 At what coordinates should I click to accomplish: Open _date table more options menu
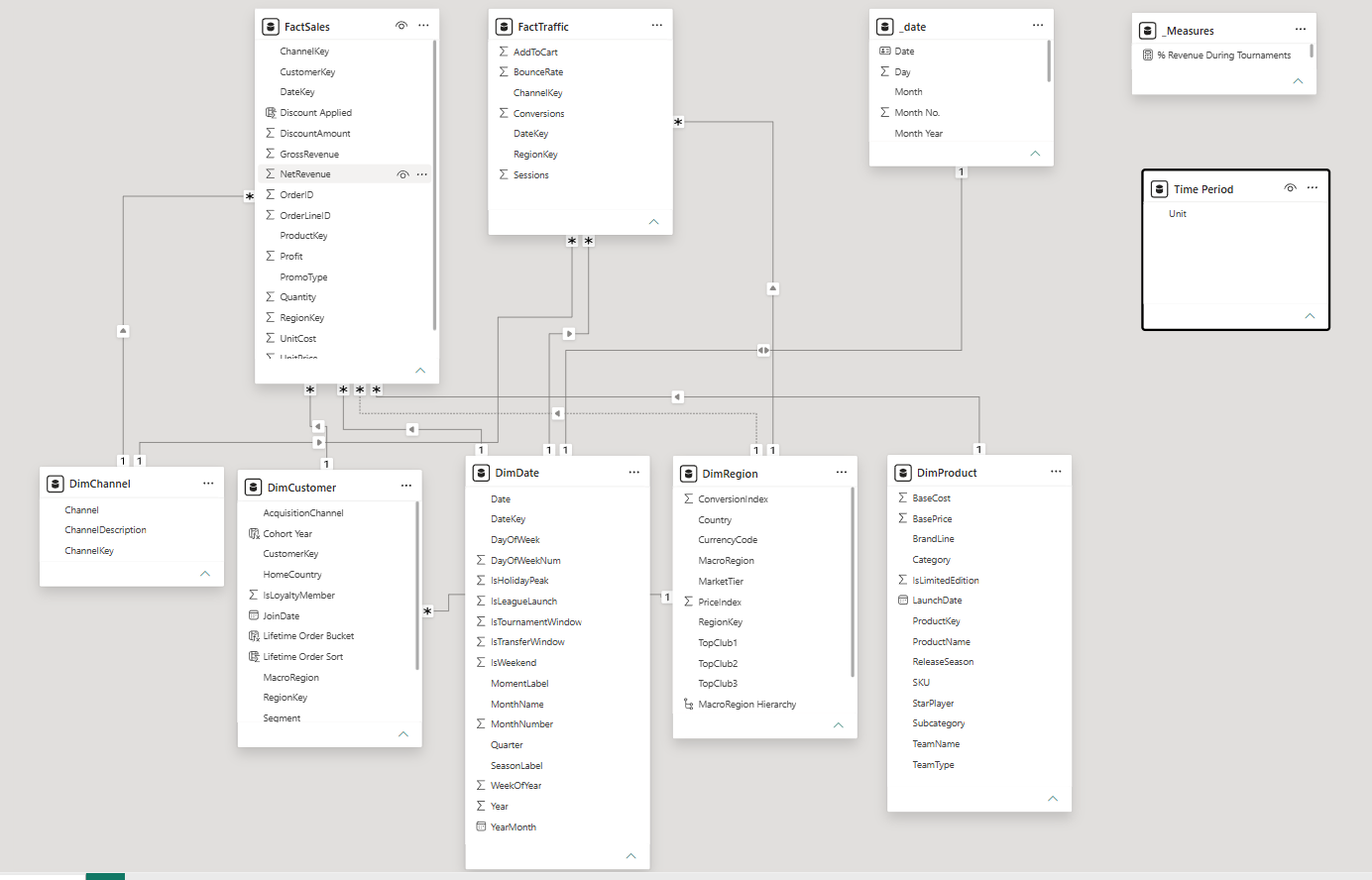tap(1038, 26)
